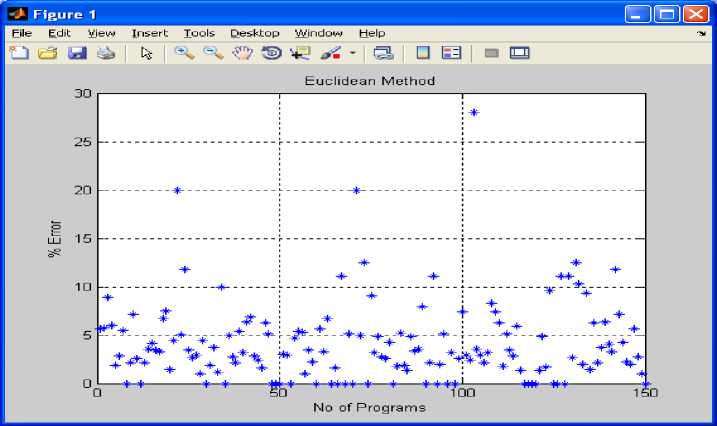Enable the Data Cursor tool
The height and width of the screenshot is (426, 717).
point(300,53)
